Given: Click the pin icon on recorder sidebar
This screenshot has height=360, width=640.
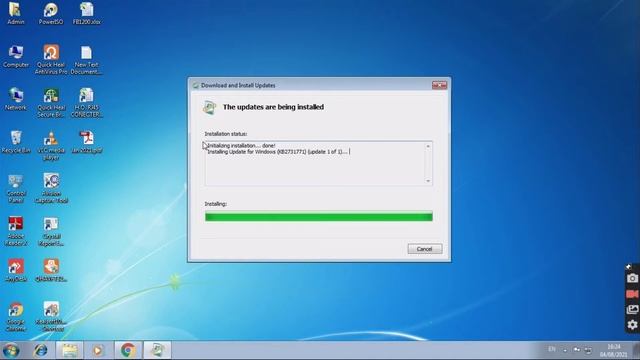Looking at the screenshot, I should [629, 267].
